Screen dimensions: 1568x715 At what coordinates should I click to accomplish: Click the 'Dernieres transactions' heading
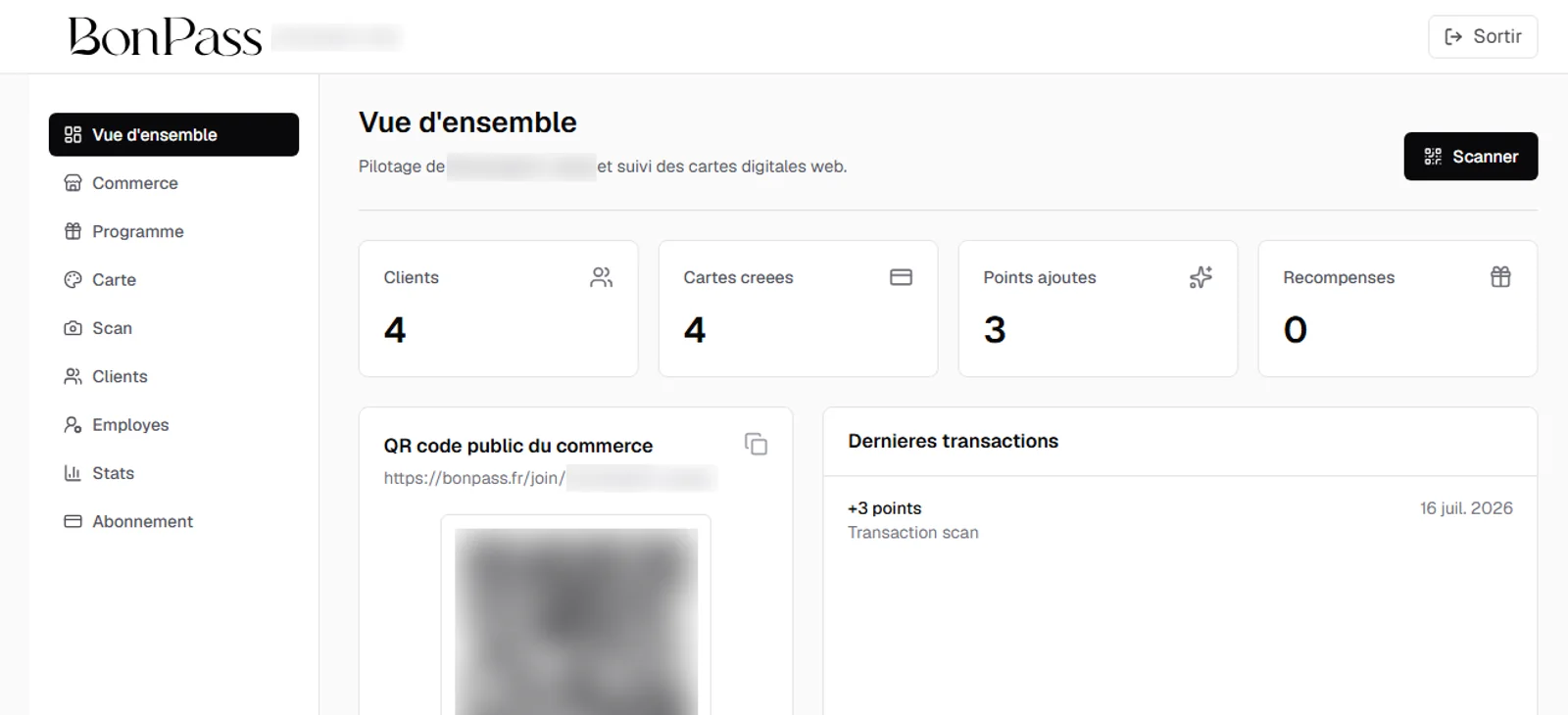point(953,442)
